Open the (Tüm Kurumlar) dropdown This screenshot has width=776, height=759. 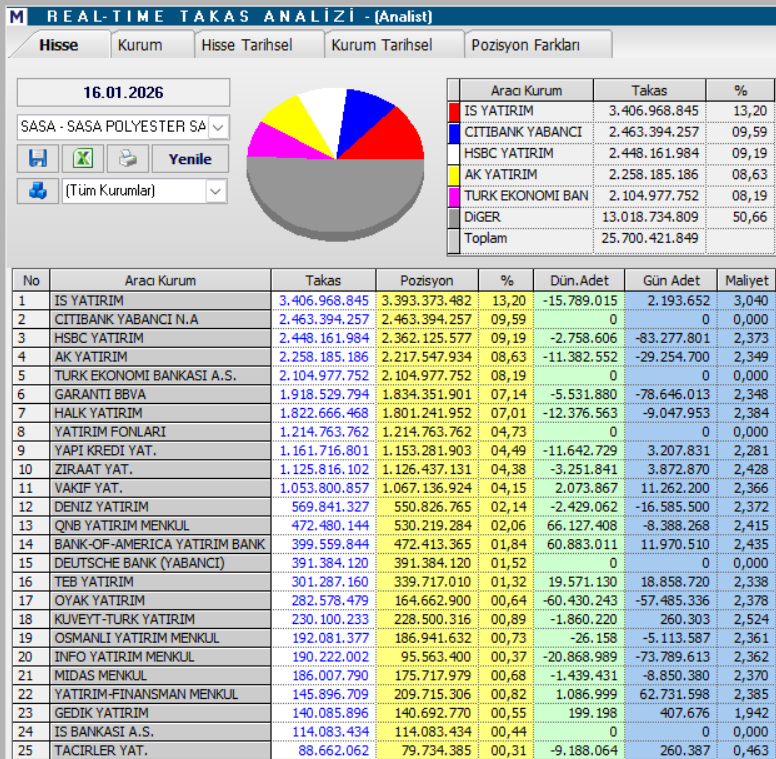(215, 191)
